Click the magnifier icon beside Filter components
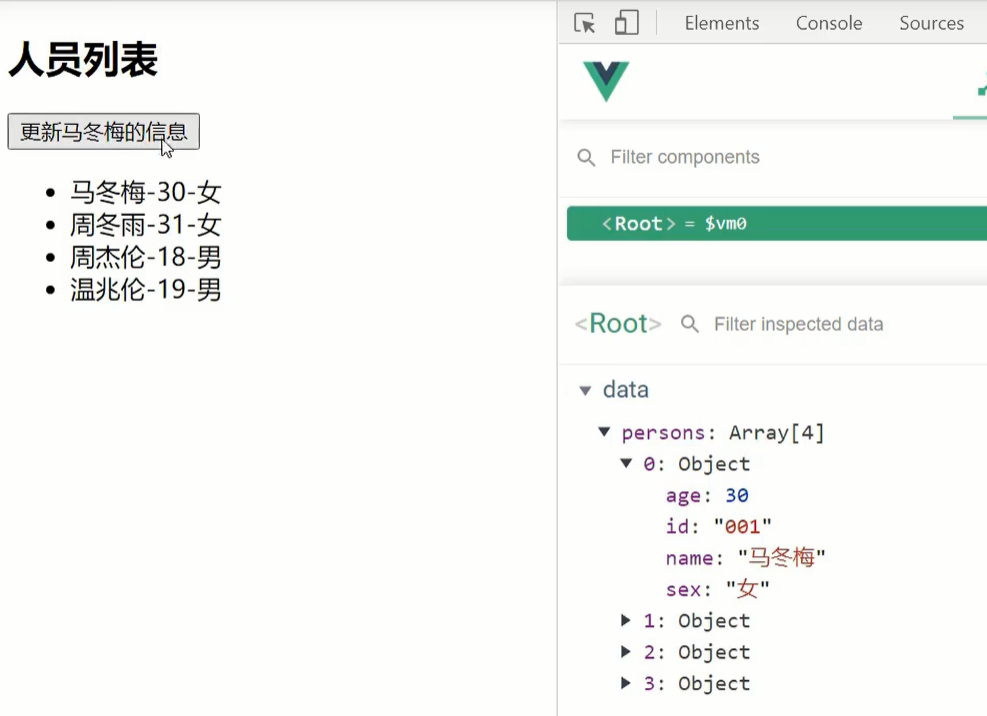The height and width of the screenshot is (716, 987). click(x=586, y=157)
